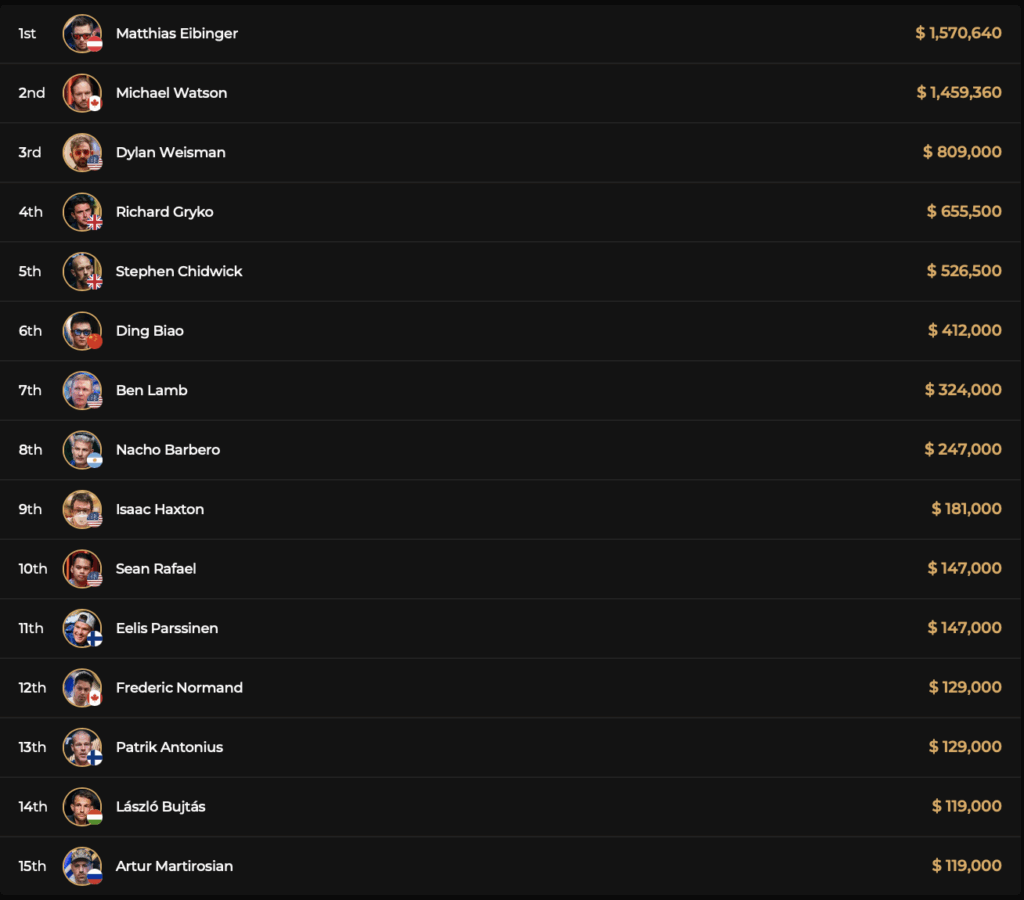The image size is (1024, 900).
Task: Click Patrik Antonius's avatar icon
Action: (x=82, y=747)
